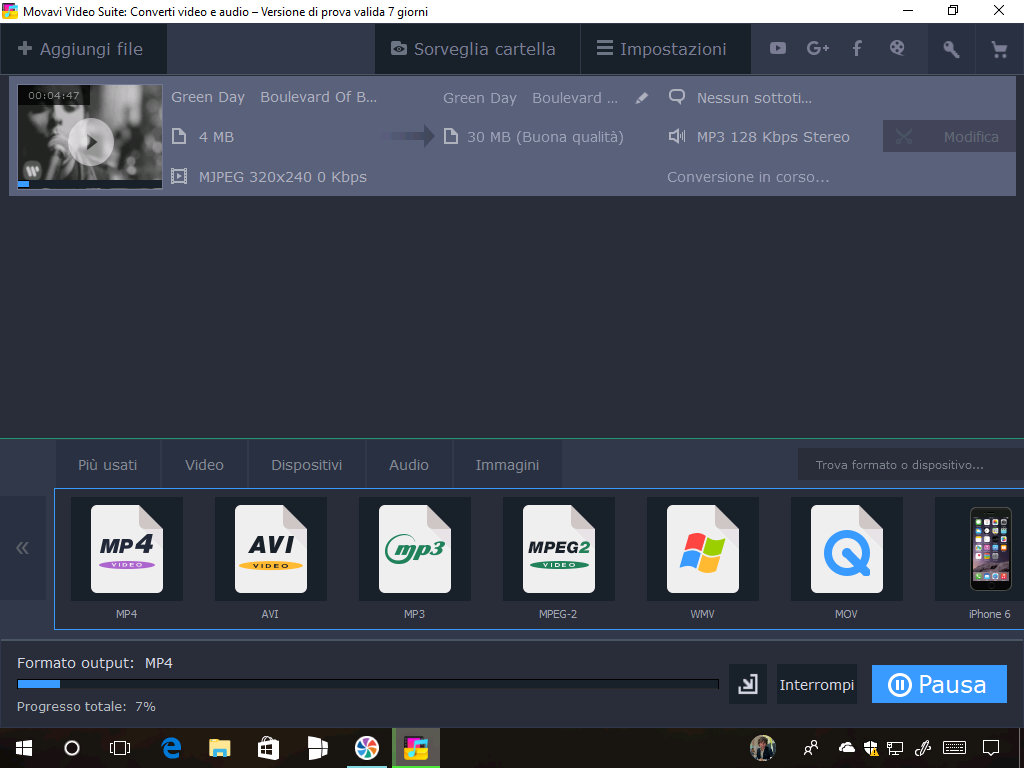This screenshot has height=768, width=1024.
Task: Click the Cortana circle icon
Action: point(72,748)
